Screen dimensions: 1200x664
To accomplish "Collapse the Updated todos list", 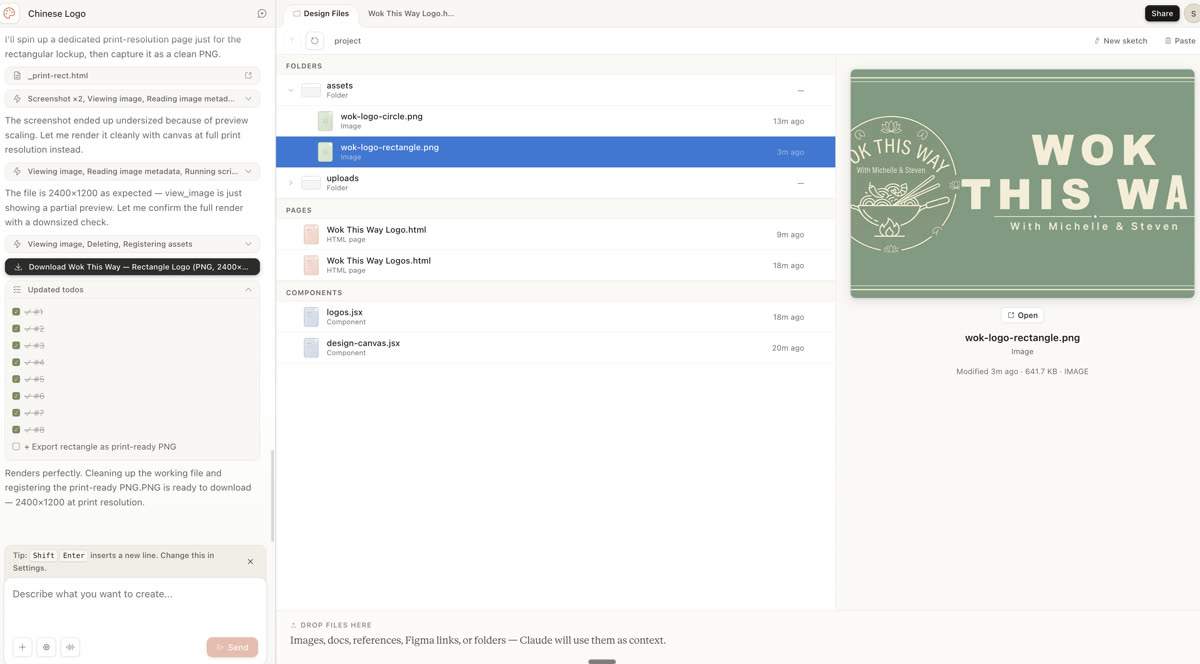I will pyautogui.click(x=249, y=290).
